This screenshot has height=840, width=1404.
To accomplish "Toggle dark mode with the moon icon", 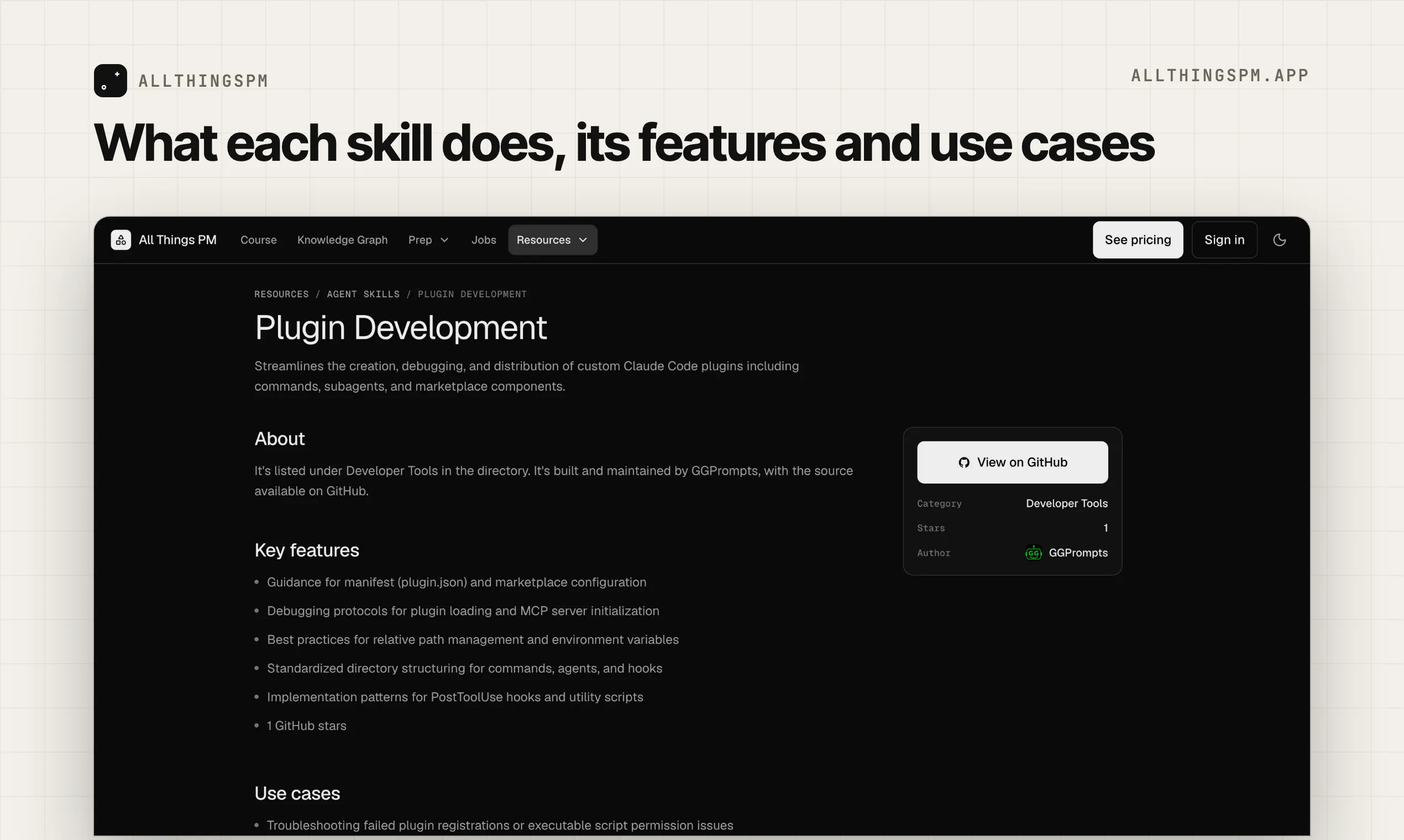I will tap(1279, 239).
